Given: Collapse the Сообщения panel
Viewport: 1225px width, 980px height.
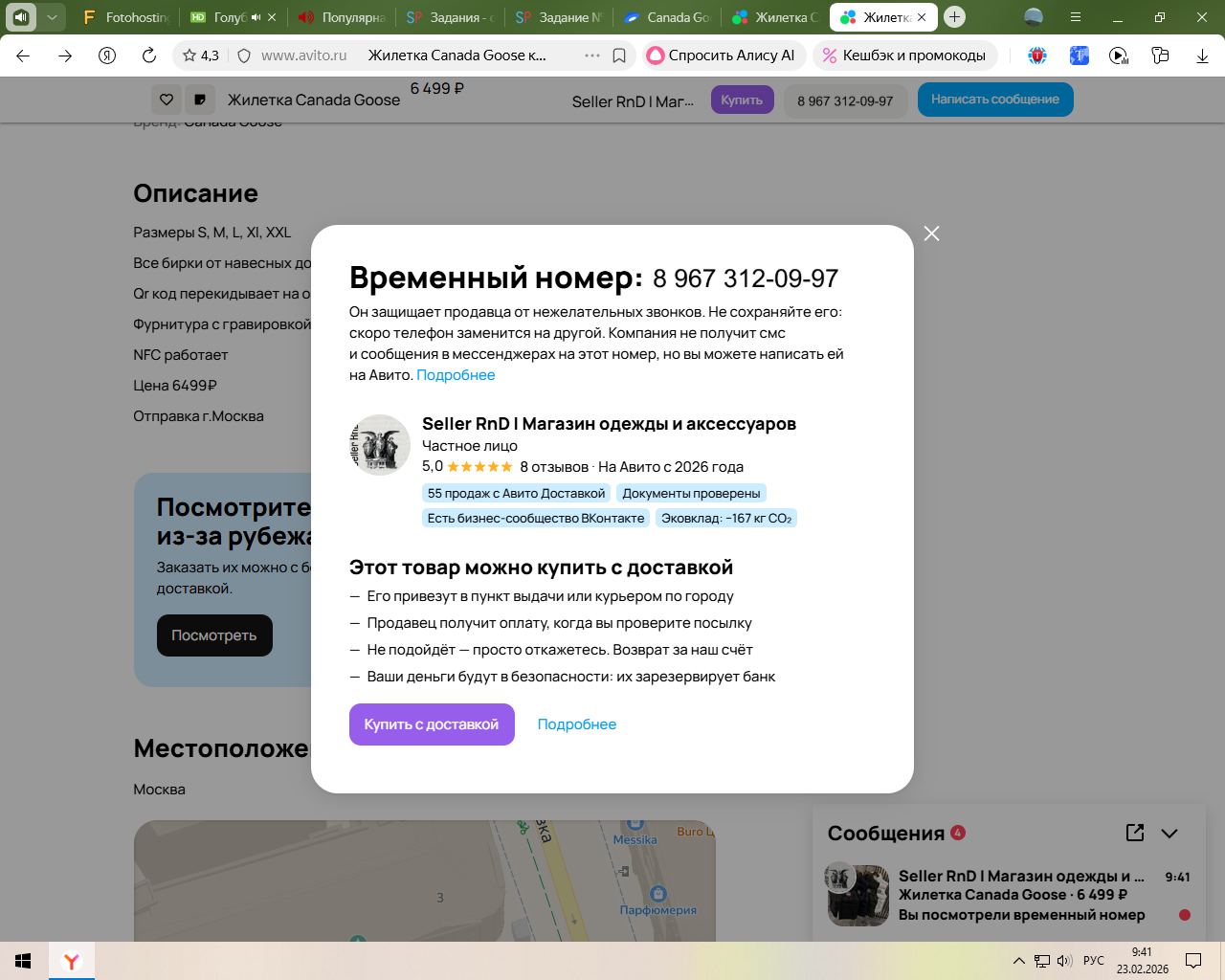Looking at the screenshot, I should pos(1169,834).
